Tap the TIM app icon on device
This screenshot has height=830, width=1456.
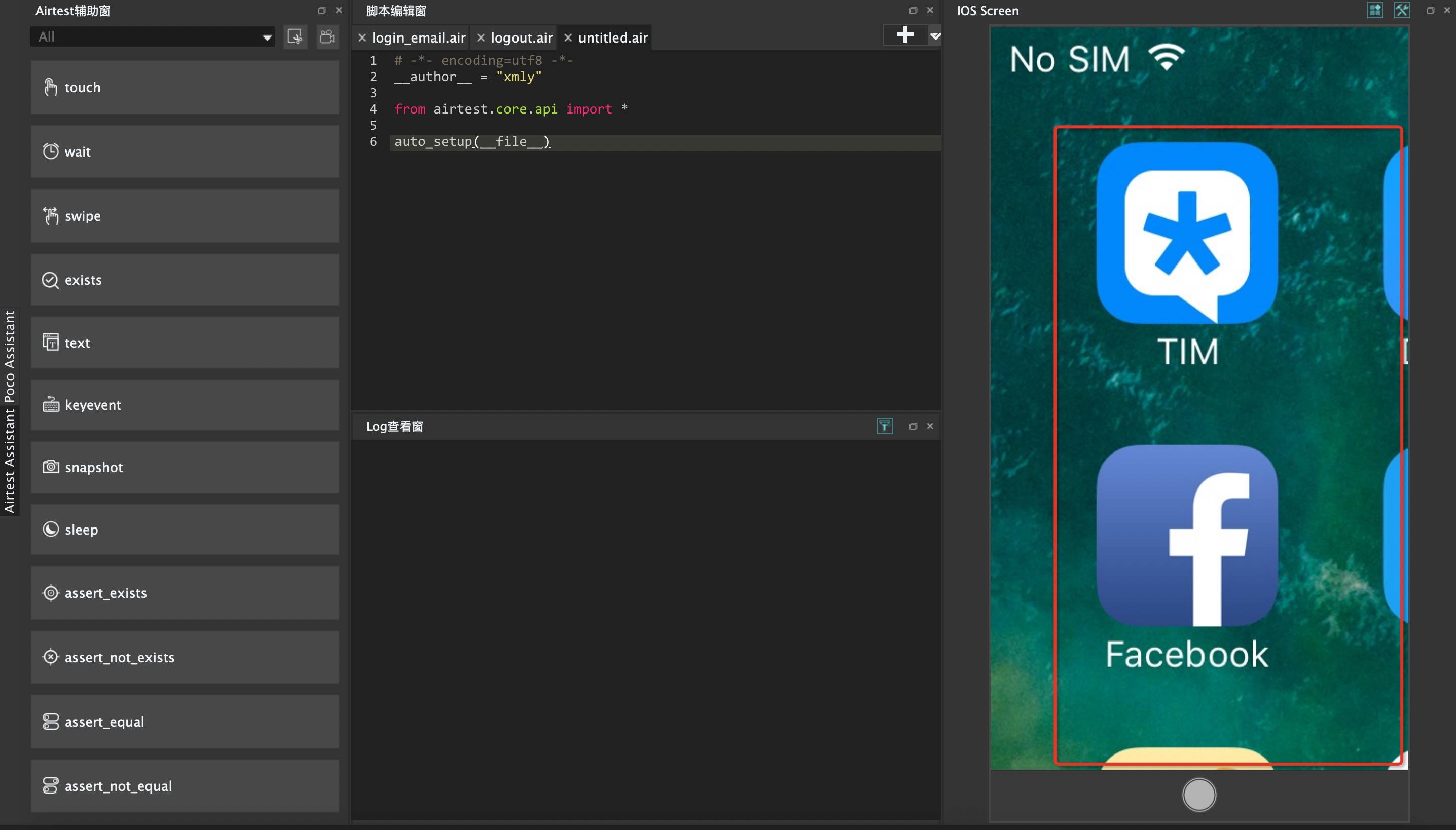[1187, 233]
